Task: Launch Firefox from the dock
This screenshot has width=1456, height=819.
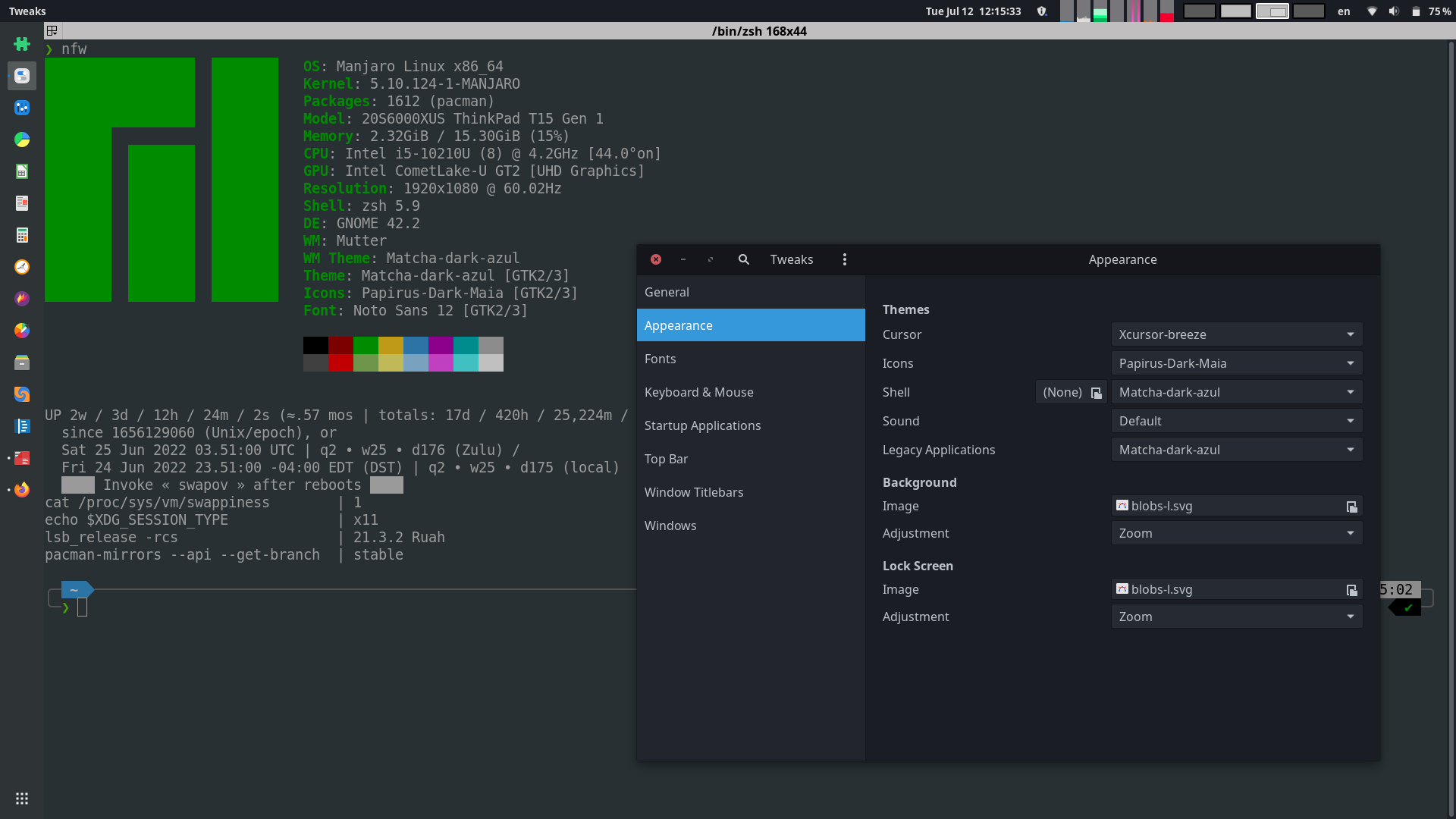Action: [21, 490]
